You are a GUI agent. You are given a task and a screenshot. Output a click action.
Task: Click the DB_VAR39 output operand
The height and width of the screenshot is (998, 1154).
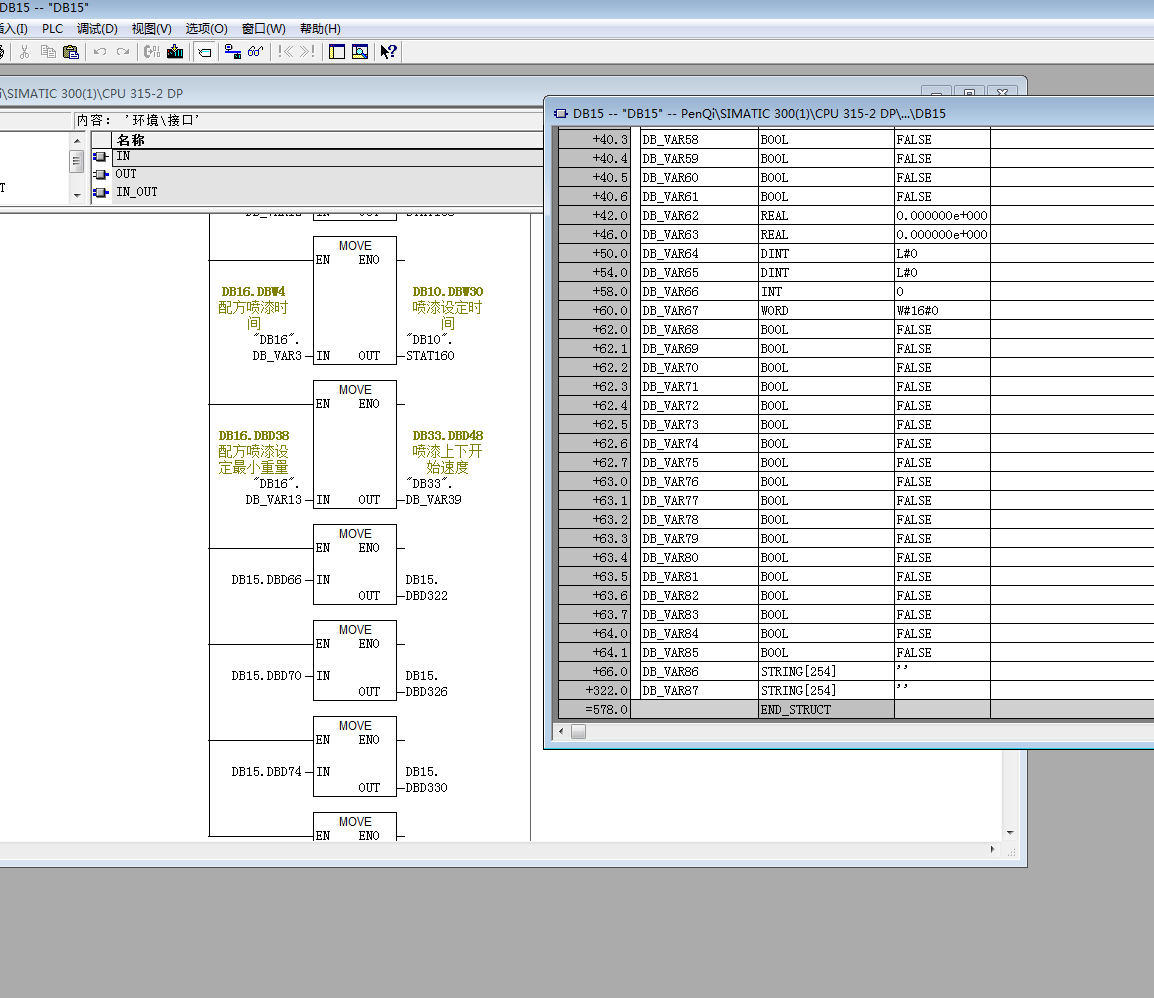(433, 500)
